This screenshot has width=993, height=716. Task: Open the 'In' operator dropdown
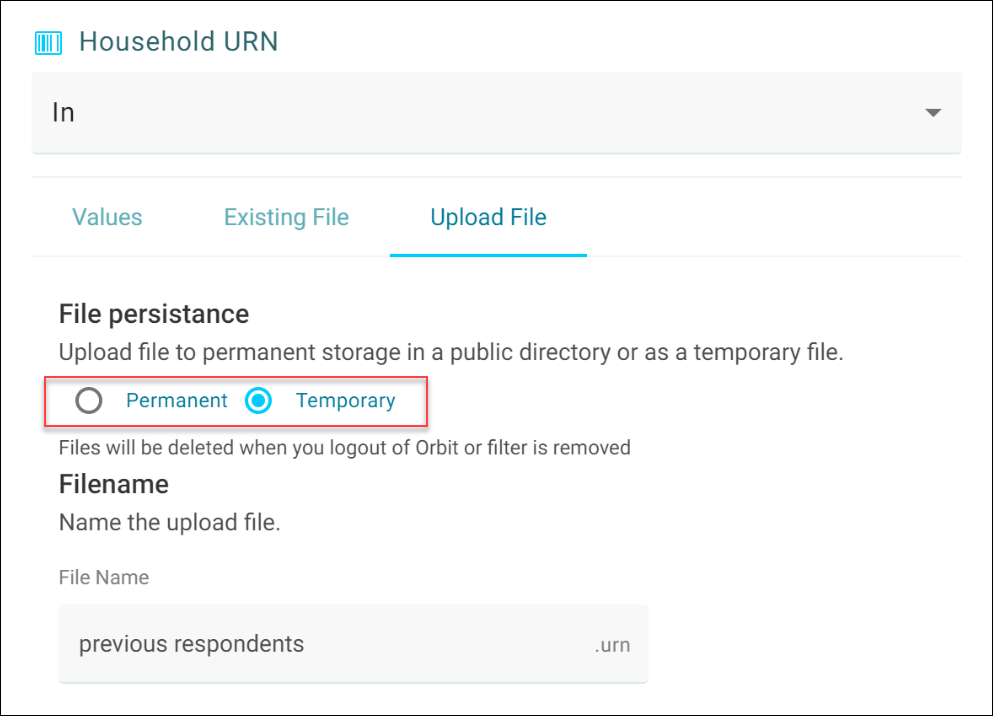[496, 113]
